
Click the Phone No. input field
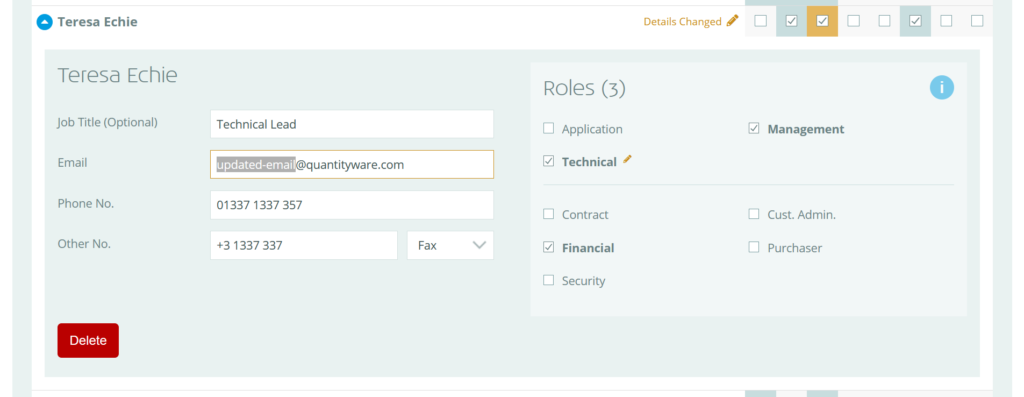(x=352, y=205)
